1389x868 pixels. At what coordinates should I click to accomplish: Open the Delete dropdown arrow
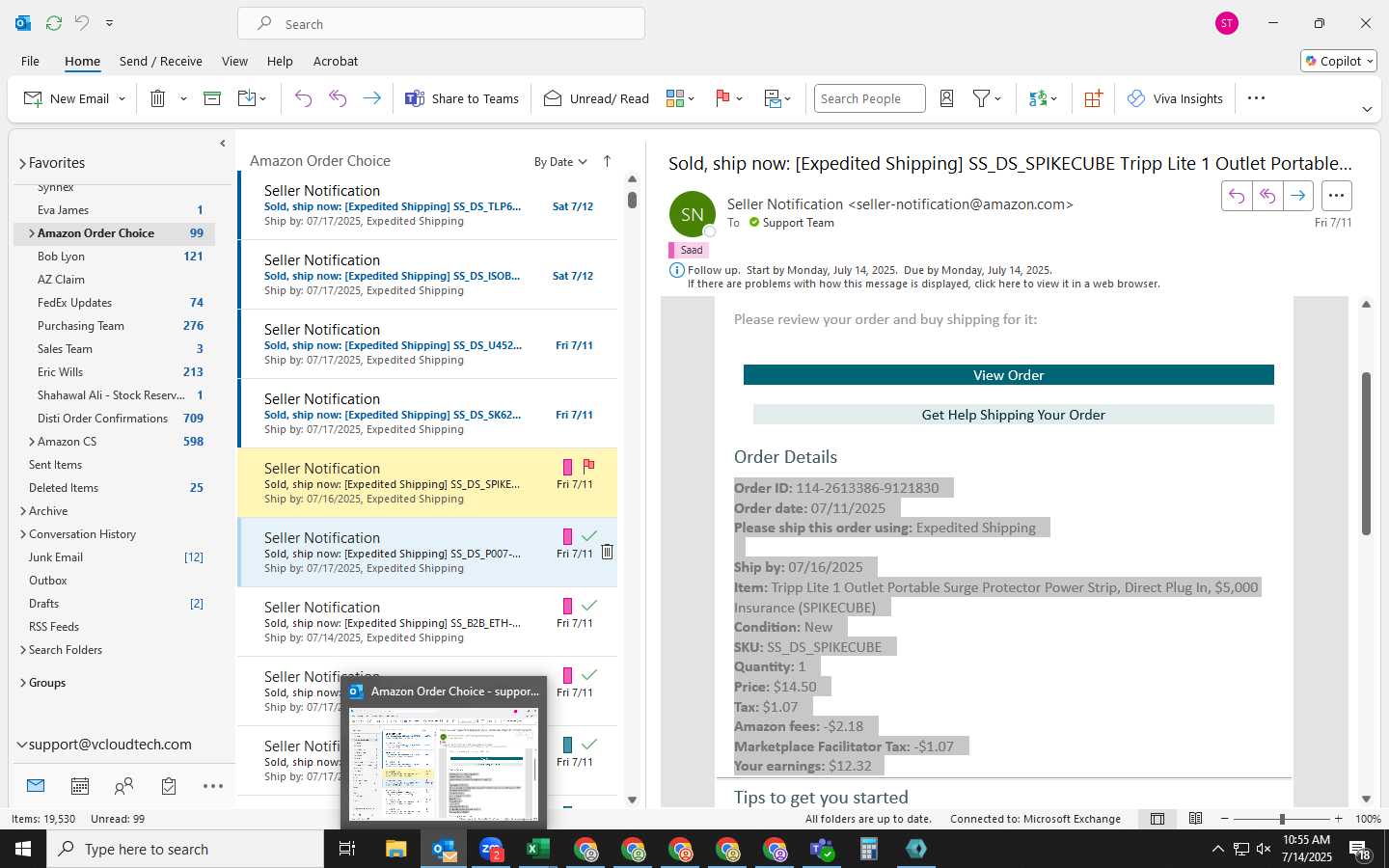183,98
